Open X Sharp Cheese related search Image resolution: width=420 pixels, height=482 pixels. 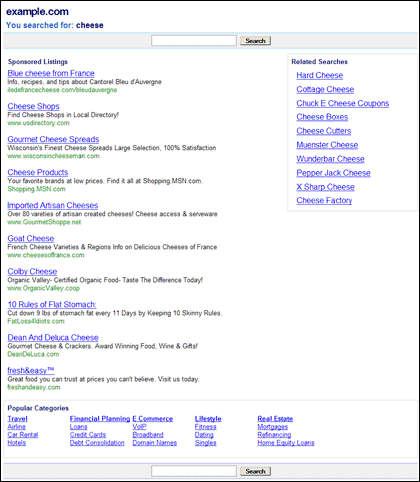point(325,187)
